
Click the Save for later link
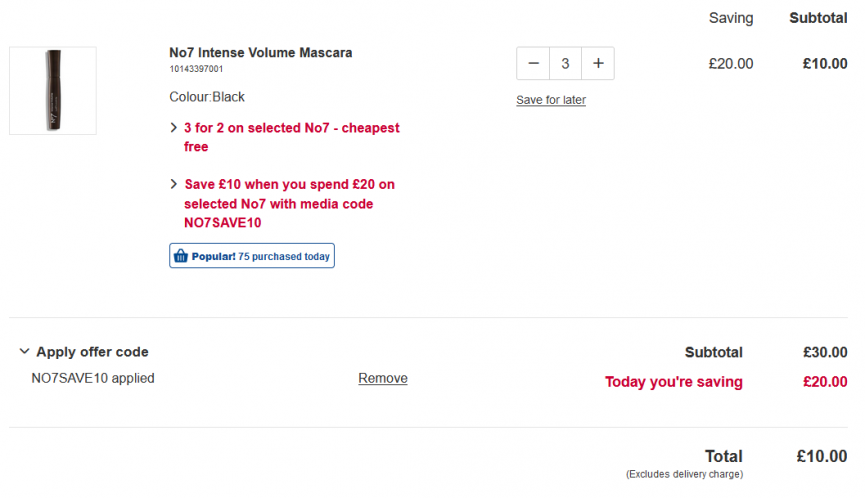551,100
